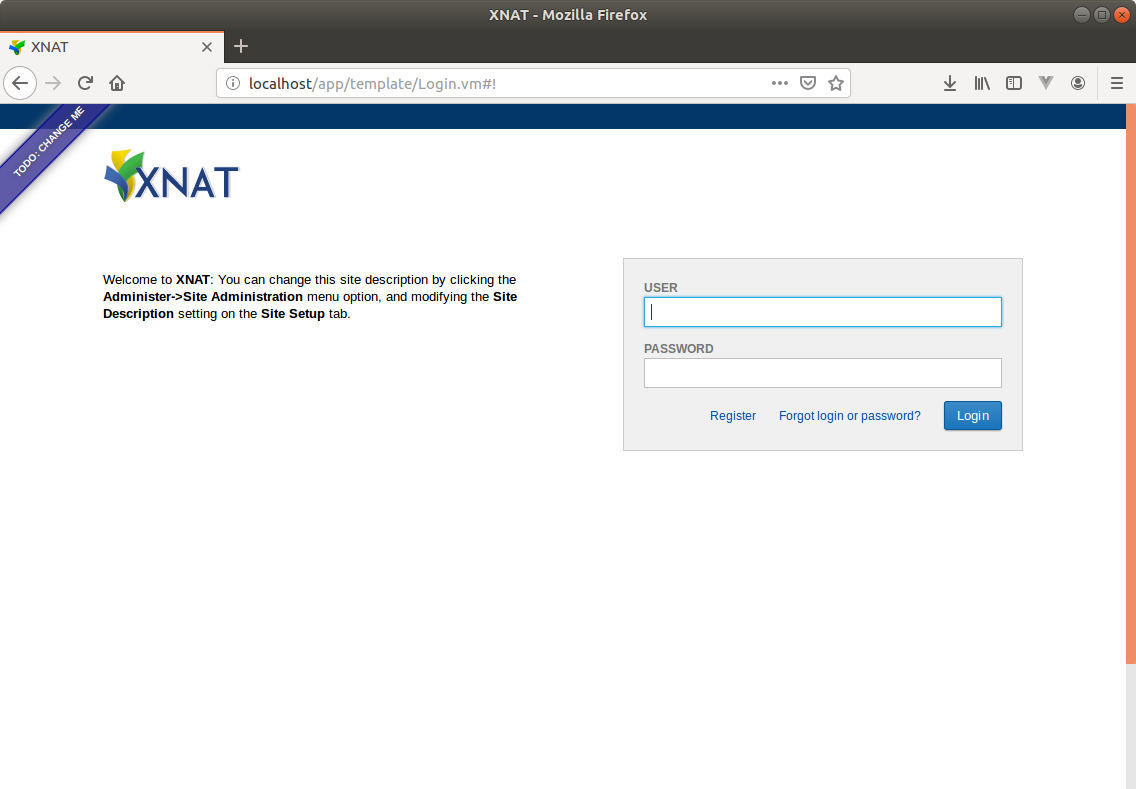Show site information icon in address bar
The height and width of the screenshot is (789, 1136).
[x=233, y=83]
